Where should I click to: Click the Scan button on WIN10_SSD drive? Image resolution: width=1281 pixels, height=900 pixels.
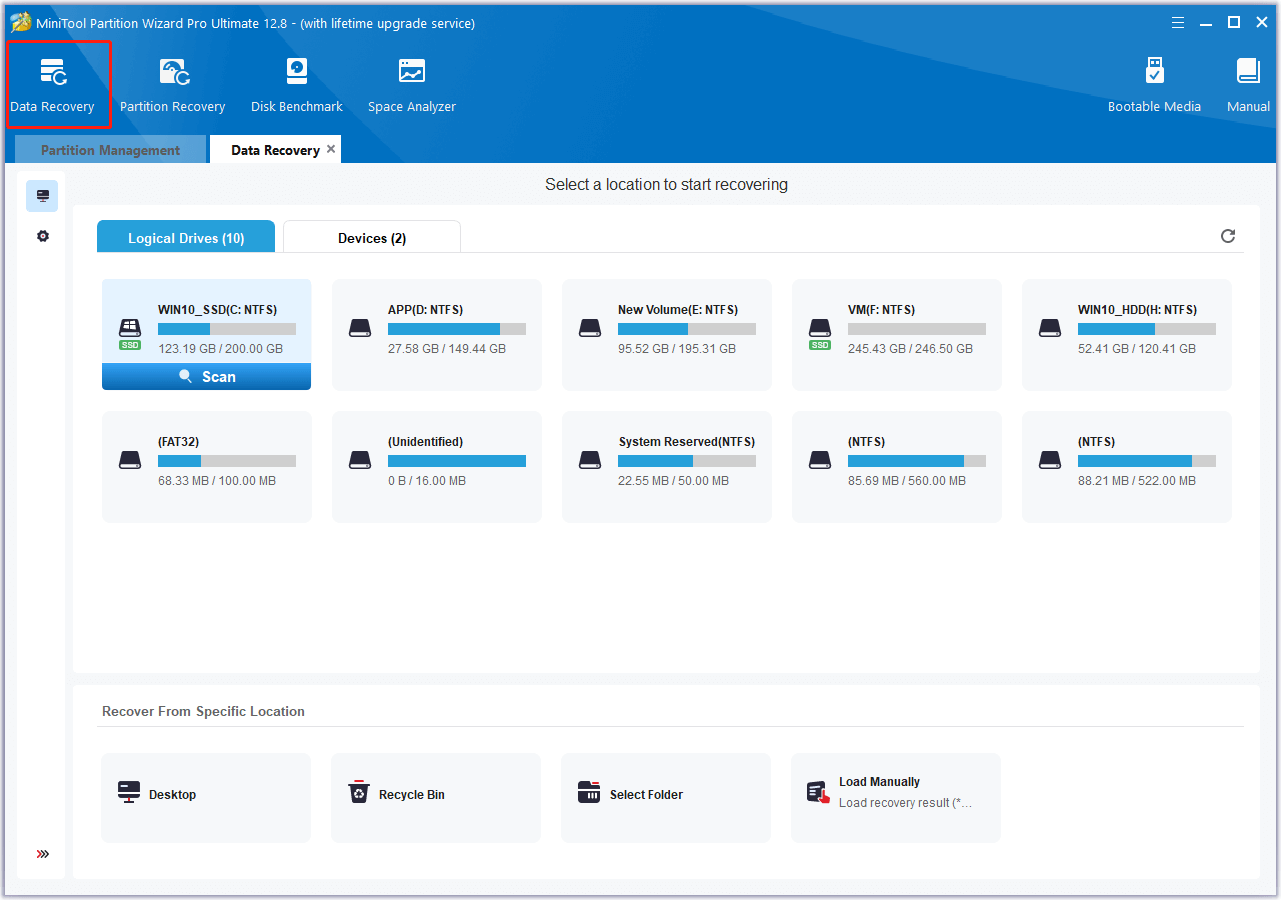point(207,376)
